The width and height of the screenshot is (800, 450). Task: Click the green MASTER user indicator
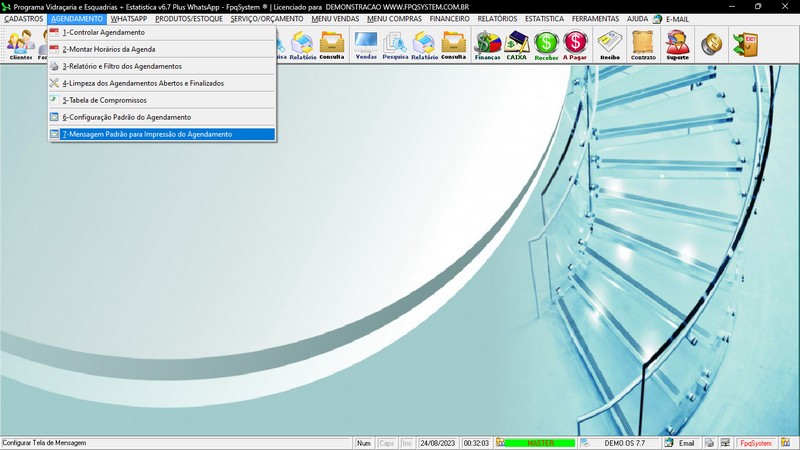[540, 443]
